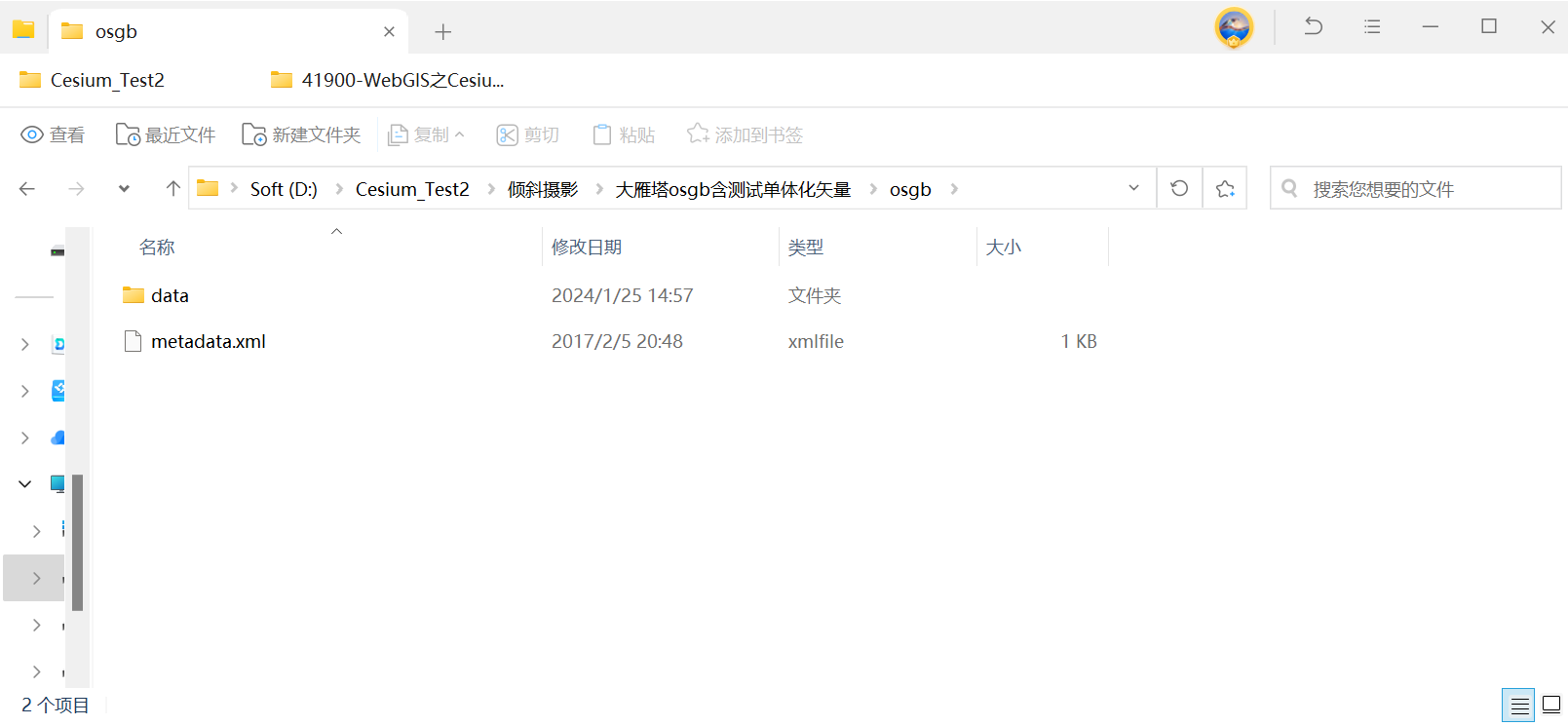Go up one folder level
The height and width of the screenshot is (726, 1568).
(x=172, y=189)
